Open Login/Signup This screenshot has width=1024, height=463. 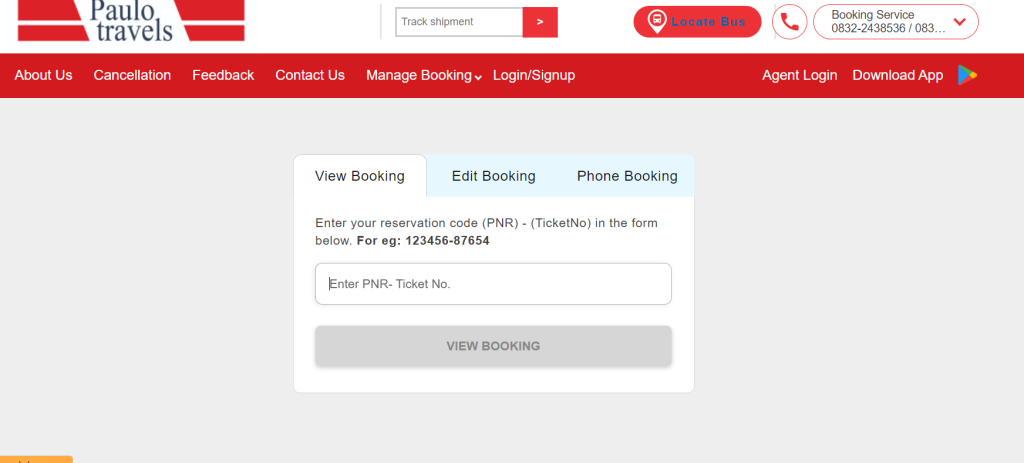(534, 75)
